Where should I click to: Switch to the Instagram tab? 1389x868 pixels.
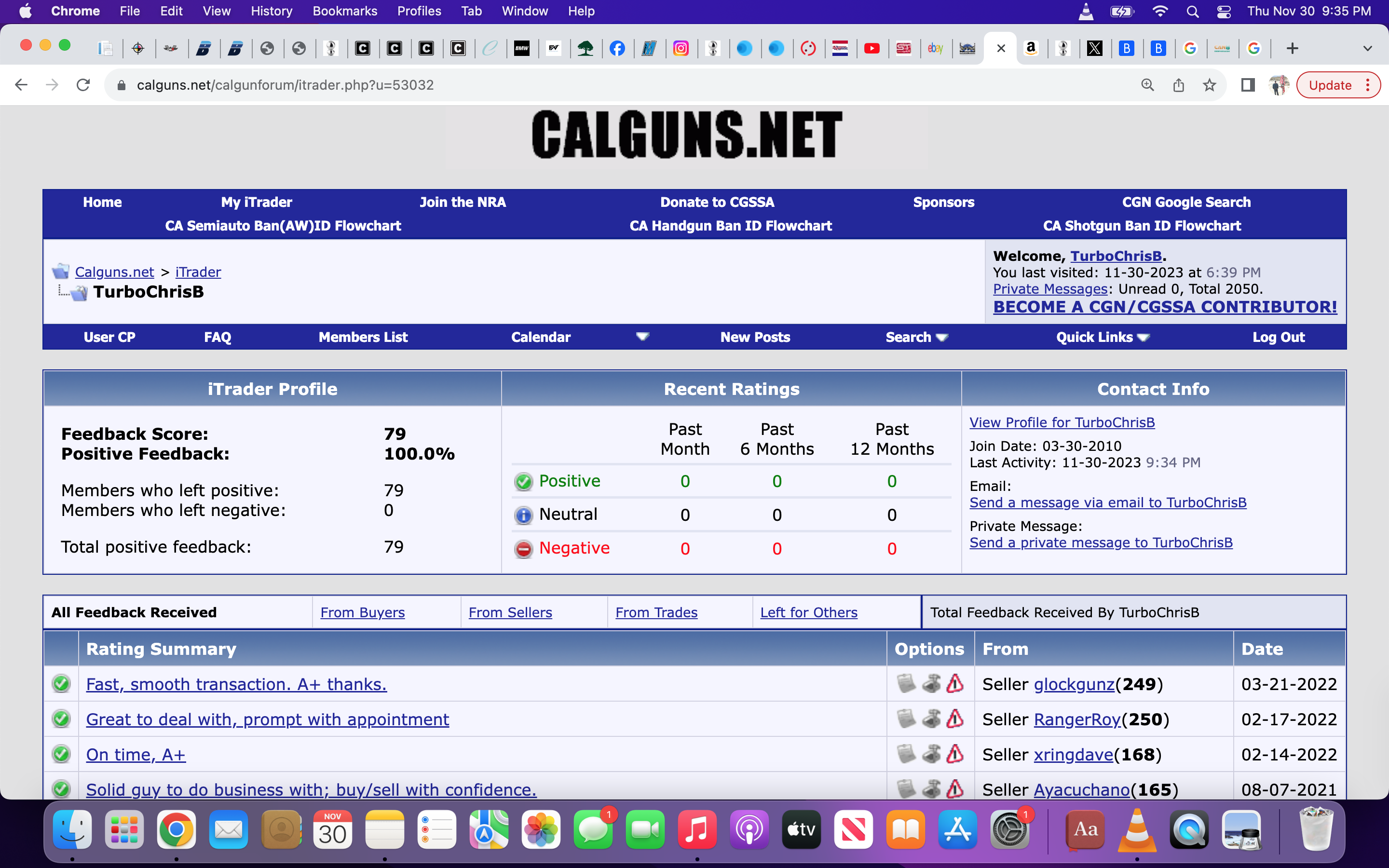click(x=681, y=48)
